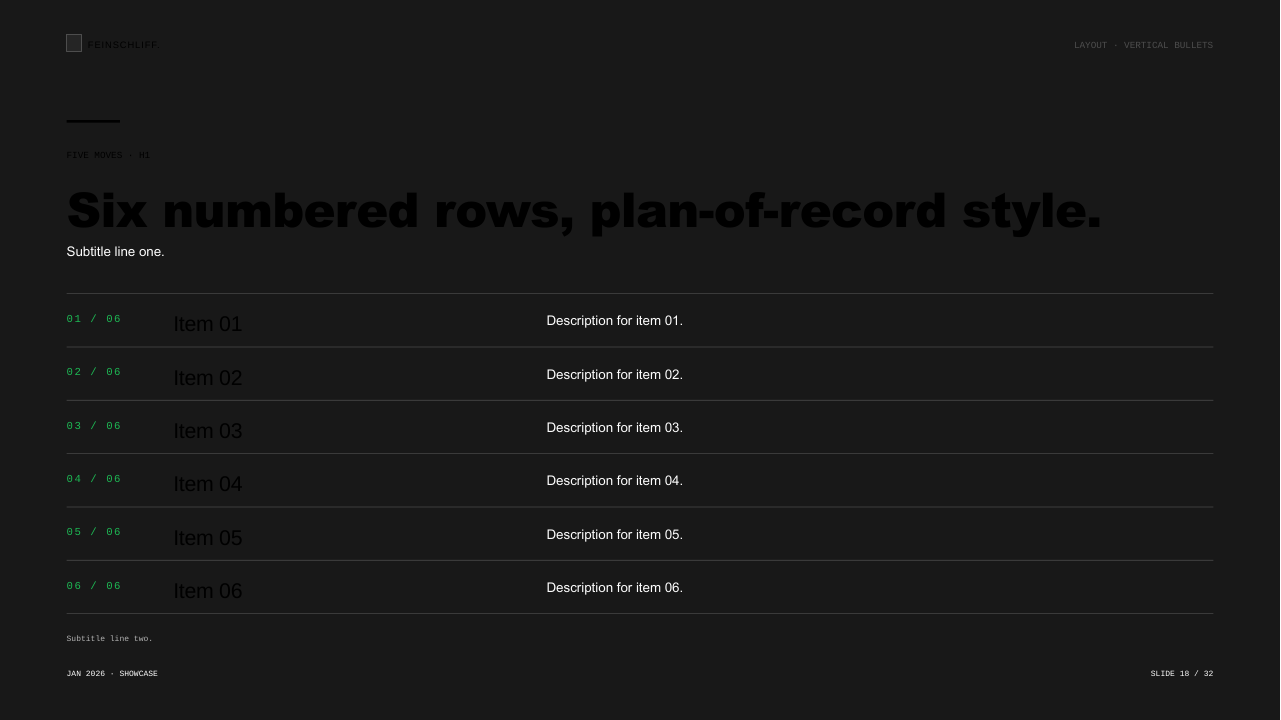Click the 02 / 06 row counter
The image size is (1281, 720).
[x=94, y=372]
